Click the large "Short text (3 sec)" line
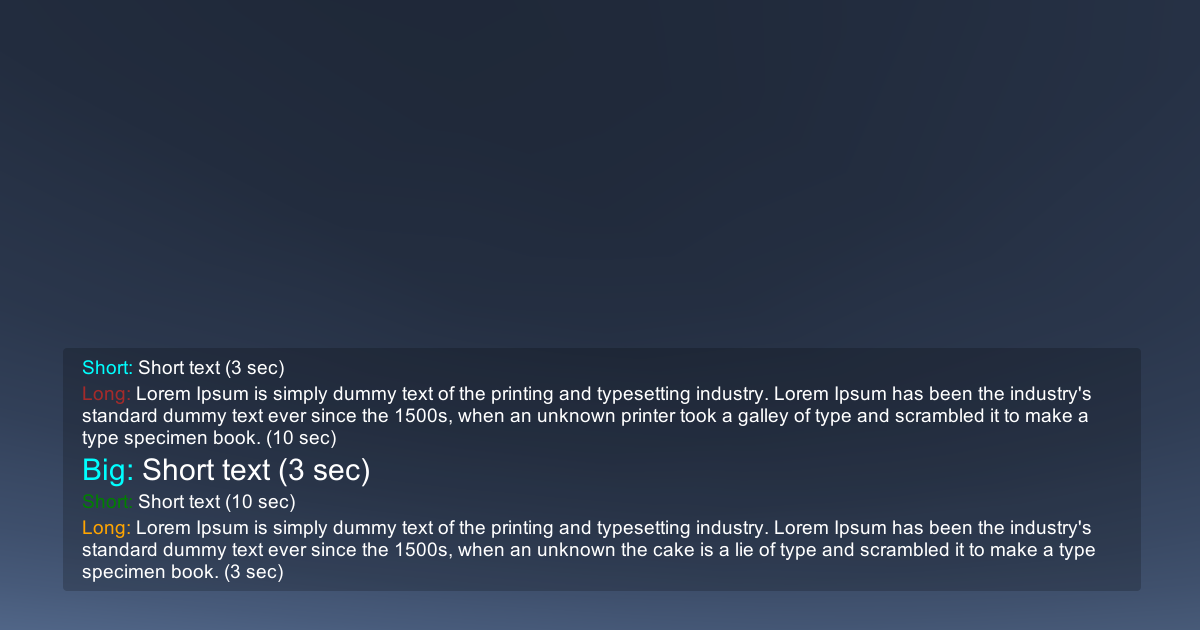Screen dimensions: 1200x630 pyautogui.click(x=256, y=470)
